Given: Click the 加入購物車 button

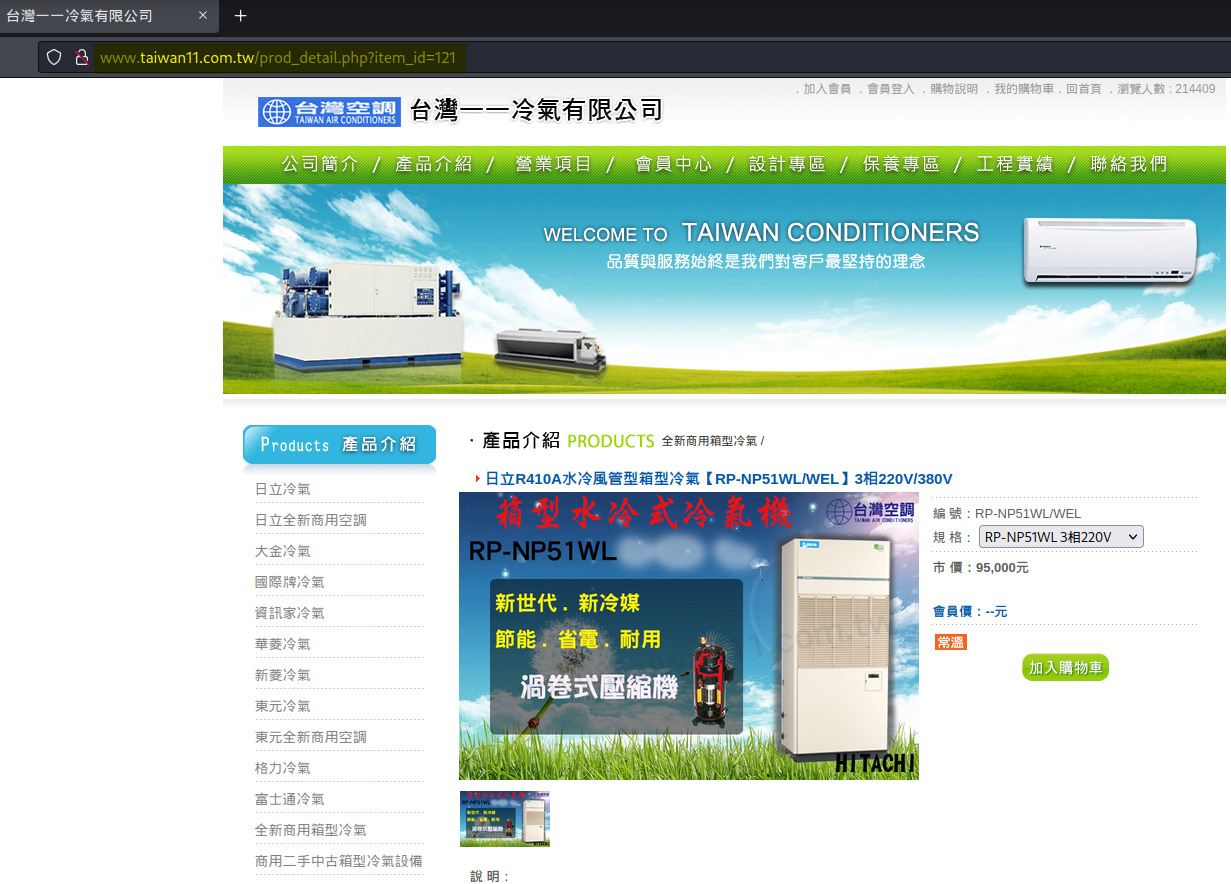Looking at the screenshot, I should 1066,667.
